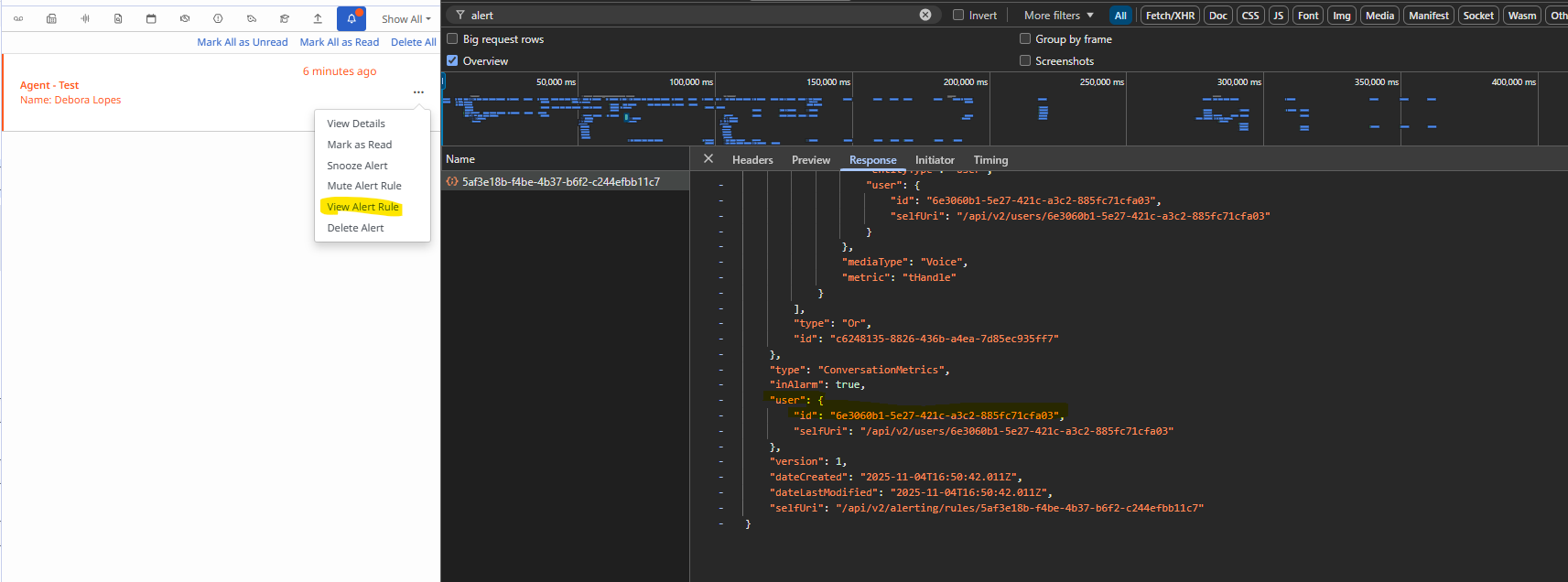The height and width of the screenshot is (582, 1568).
Task: Expand the Show All dropdown
Action: click(x=406, y=19)
